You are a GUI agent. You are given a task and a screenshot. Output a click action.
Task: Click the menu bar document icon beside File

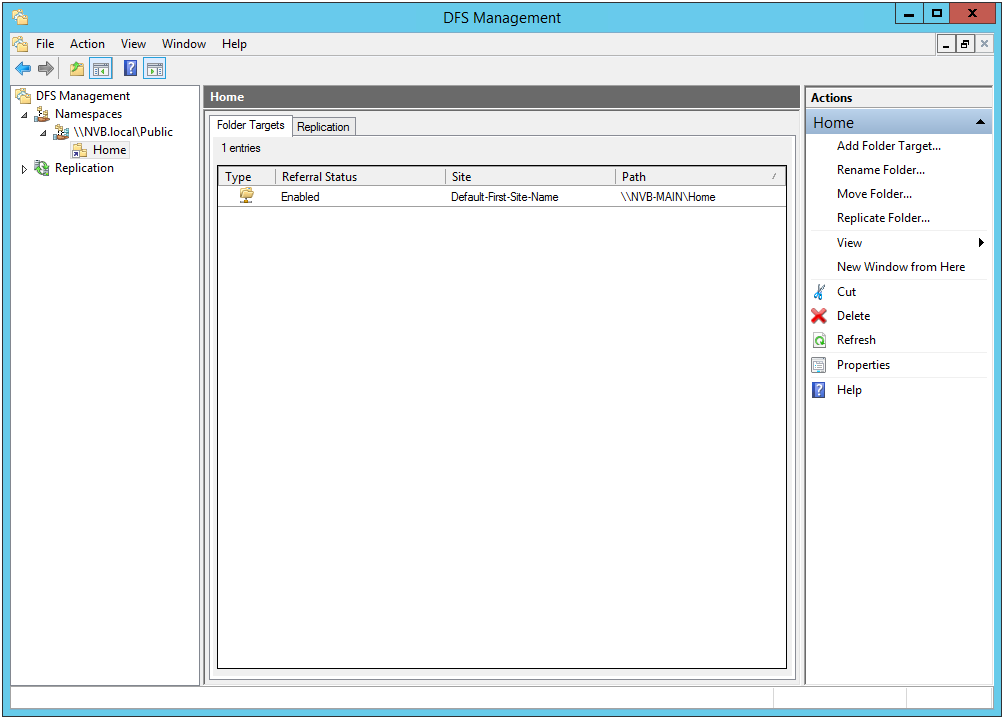click(x=20, y=44)
